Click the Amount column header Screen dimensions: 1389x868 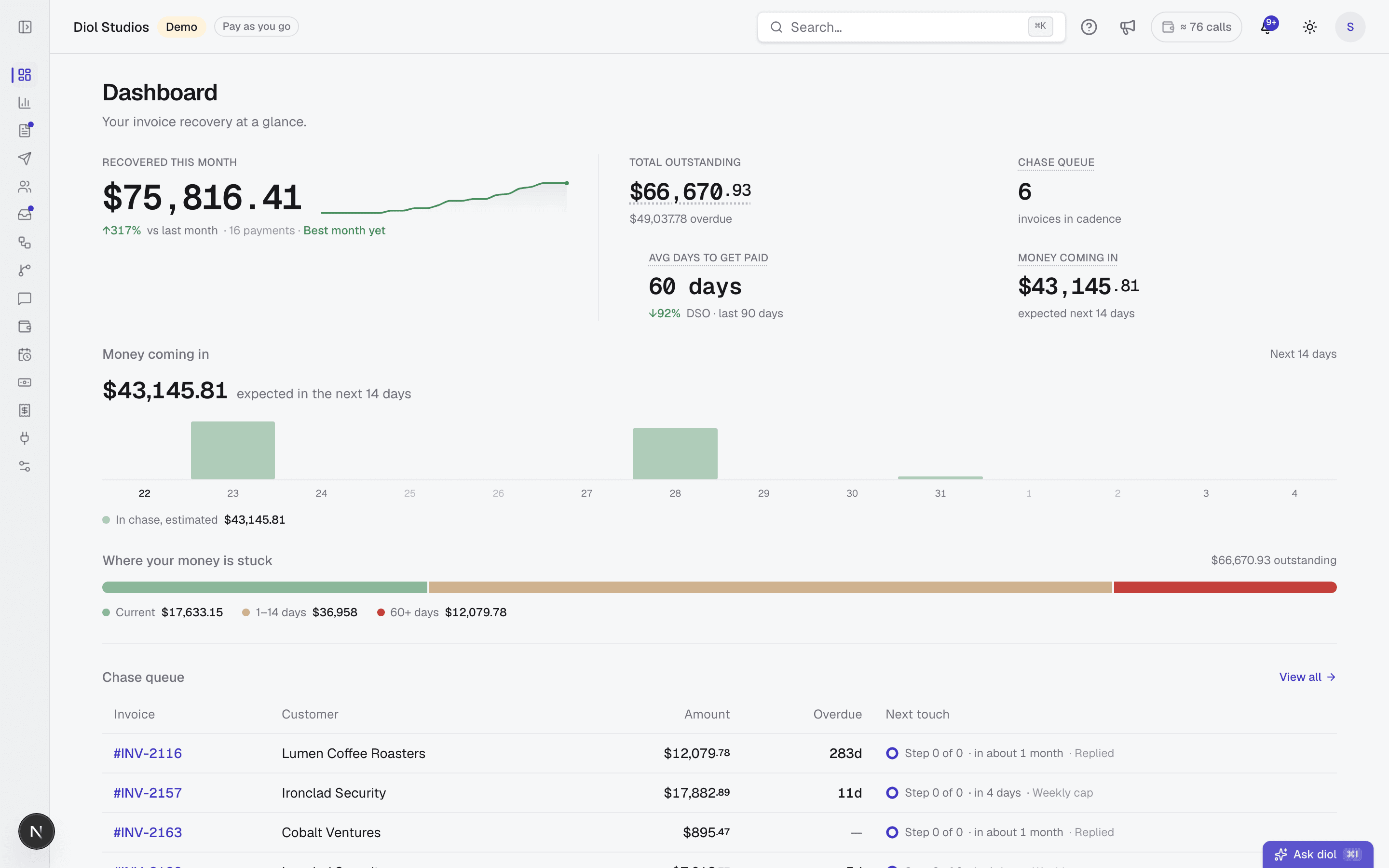coord(707,714)
